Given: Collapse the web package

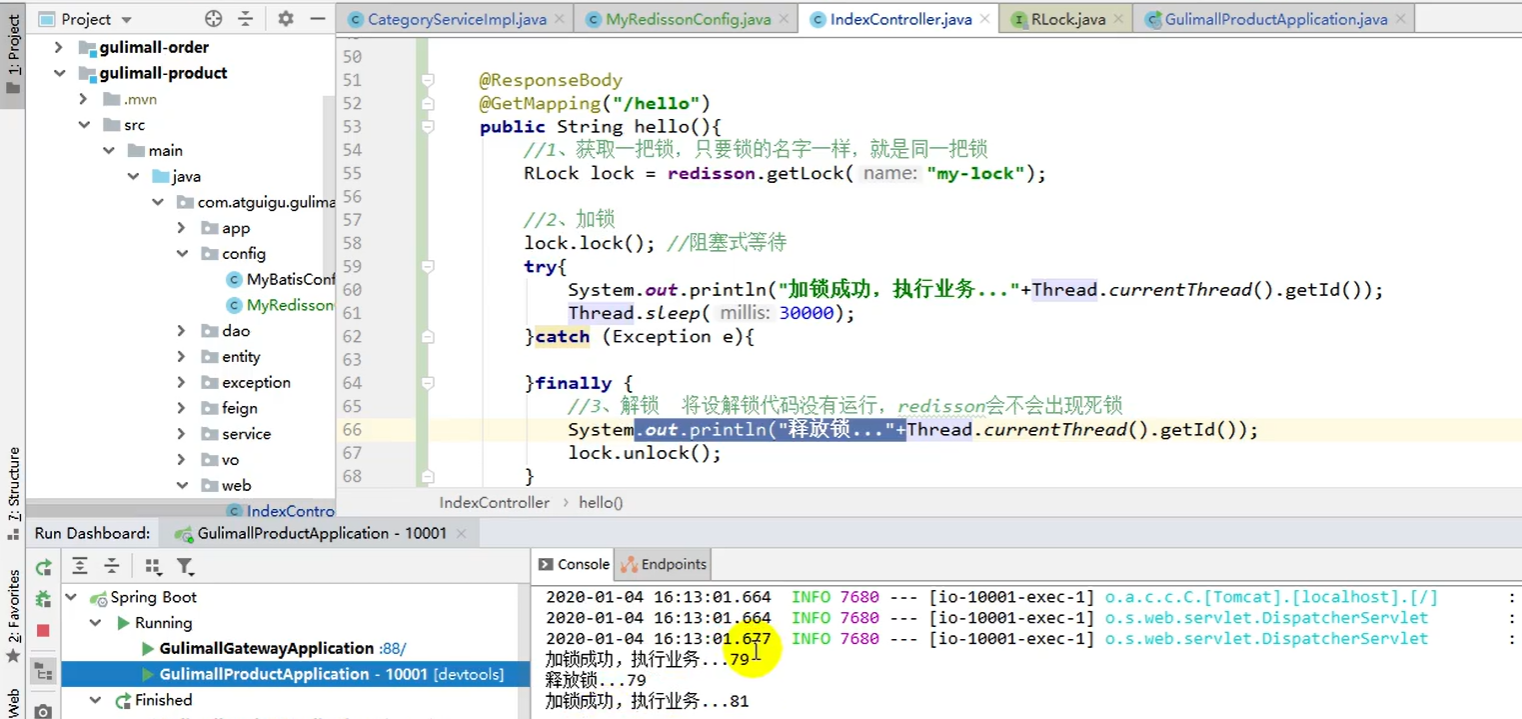Looking at the screenshot, I should pos(181,485).
